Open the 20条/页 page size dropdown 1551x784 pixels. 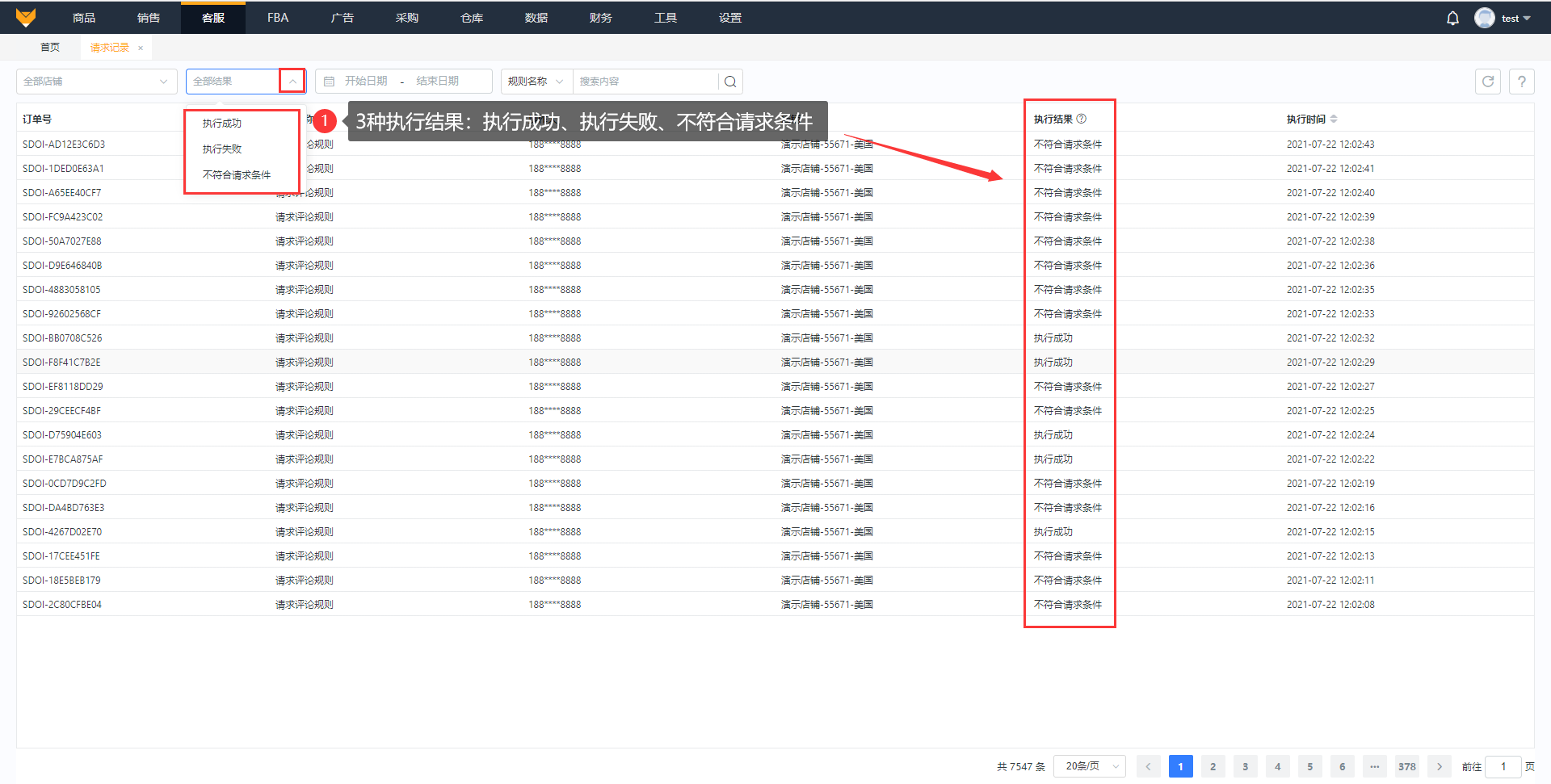coord(1090,766)
